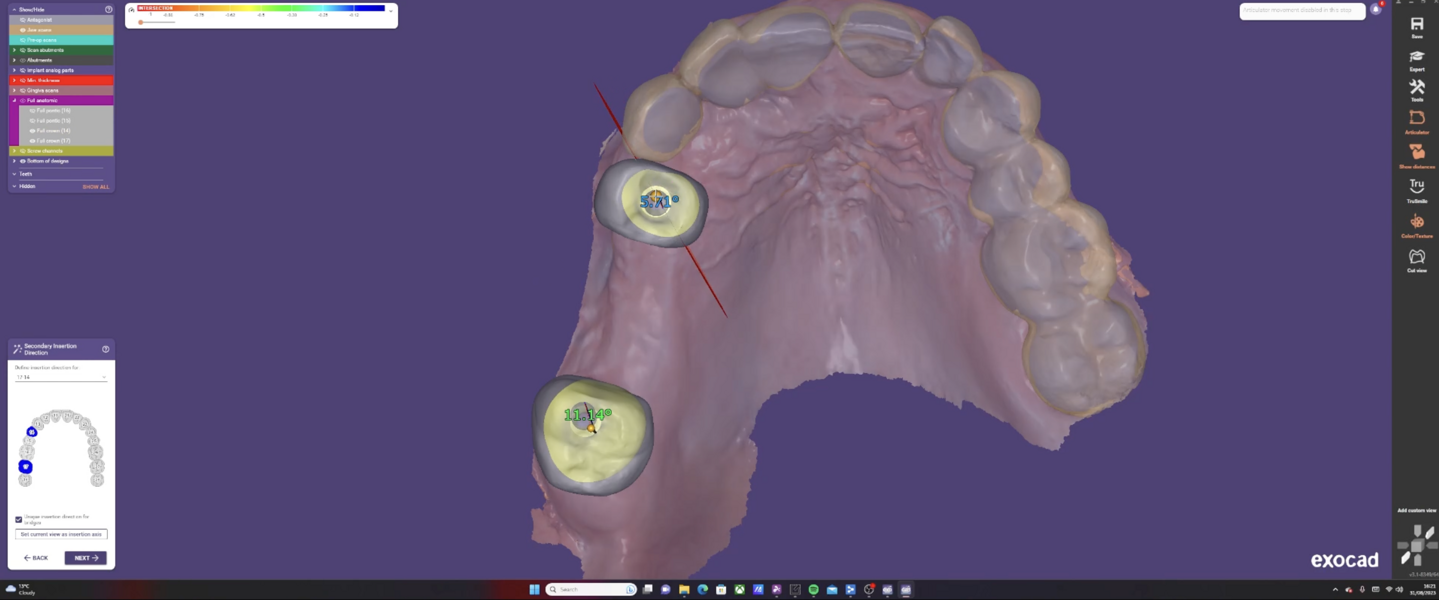Image resolution: width=1439 pixels, height=600 pixels.
Task: Click the Windows Start button
Action: coord(534,590)
